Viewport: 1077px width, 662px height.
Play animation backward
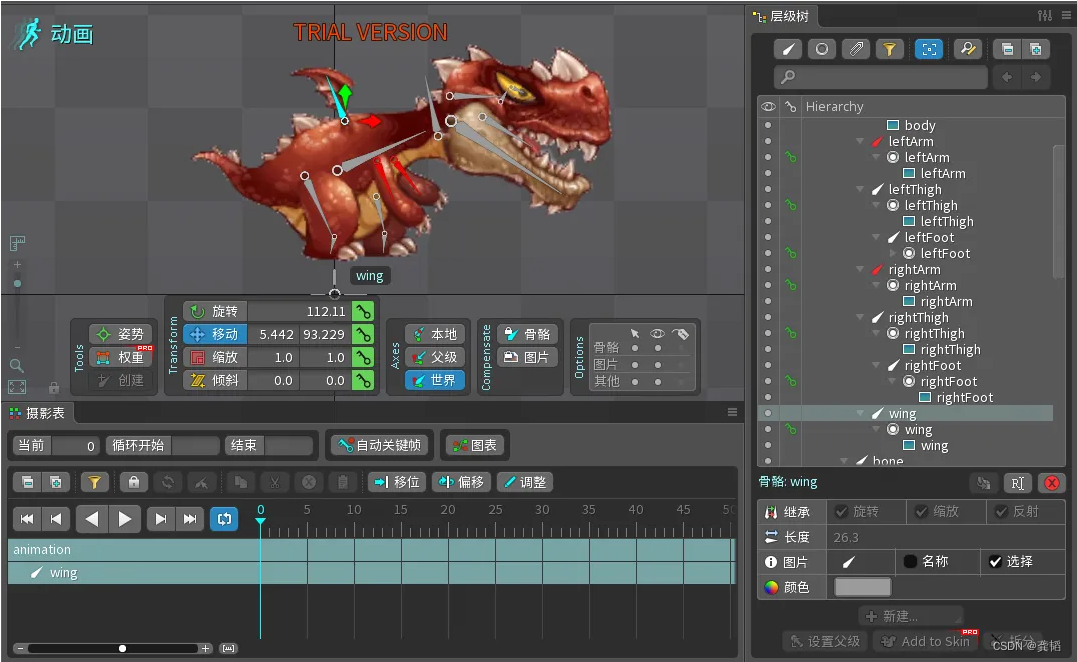pos(92,519)
